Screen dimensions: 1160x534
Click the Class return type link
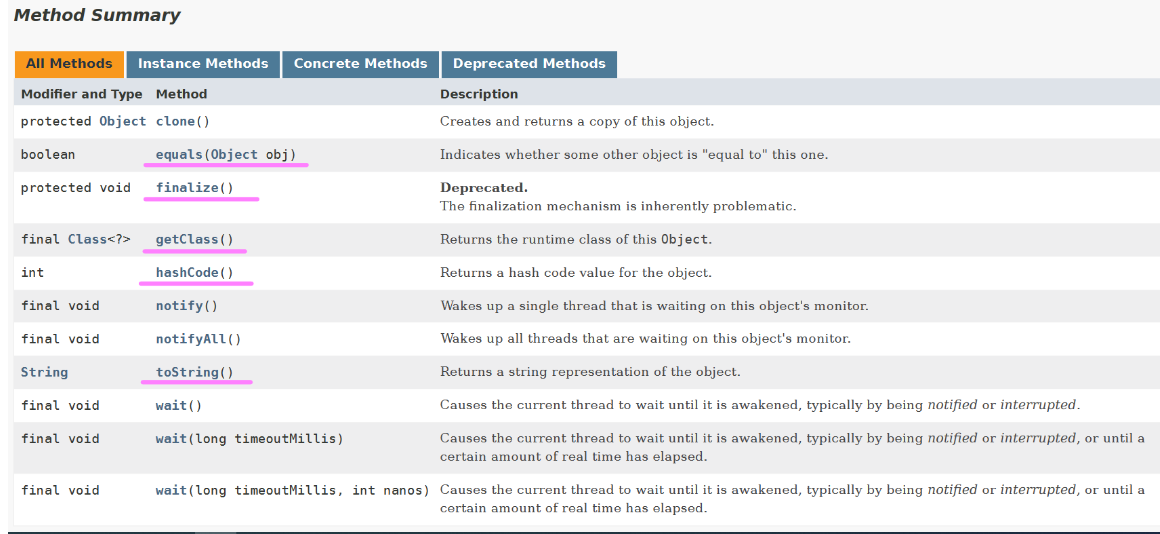(x=87, y=240)
